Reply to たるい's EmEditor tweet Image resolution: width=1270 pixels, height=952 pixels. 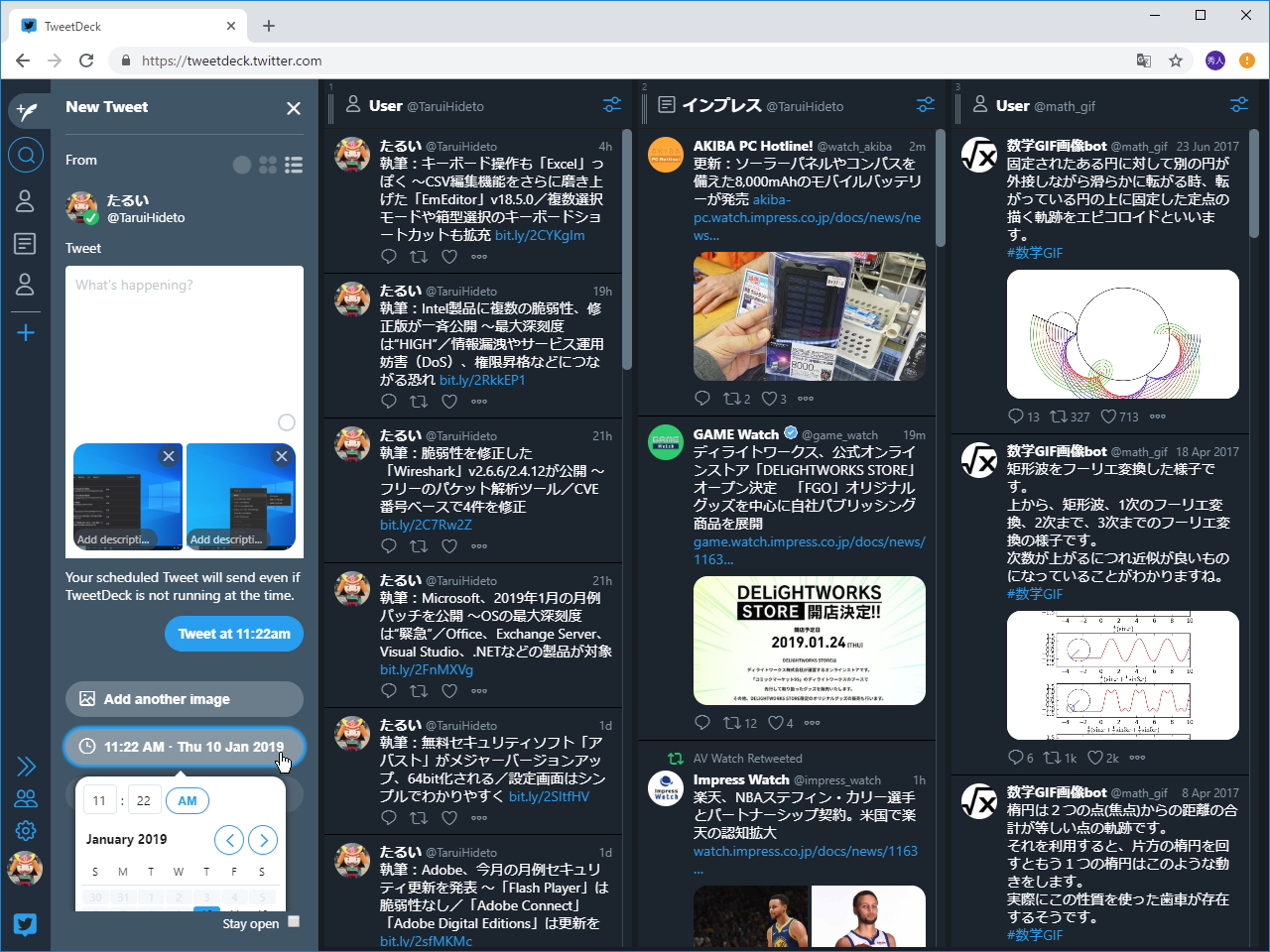[388, 256]
